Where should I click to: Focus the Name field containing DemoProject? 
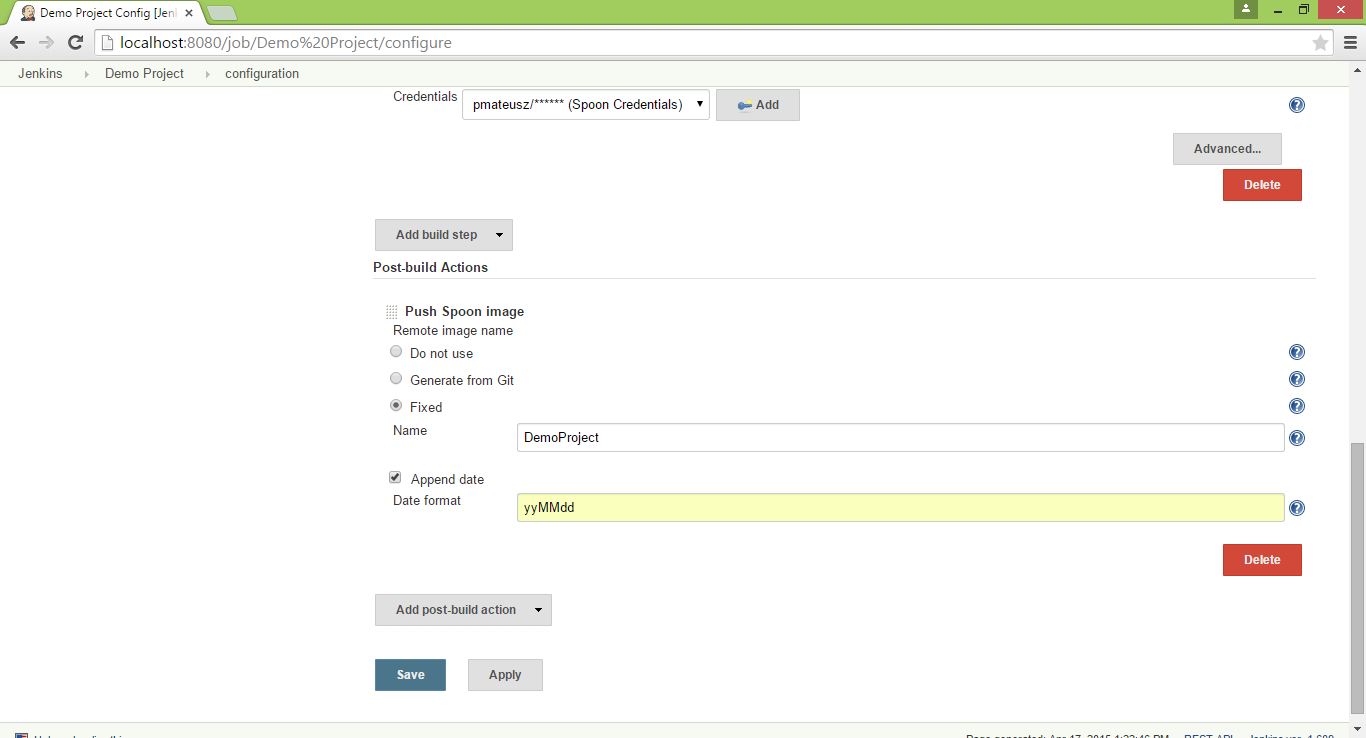point(900,437)
